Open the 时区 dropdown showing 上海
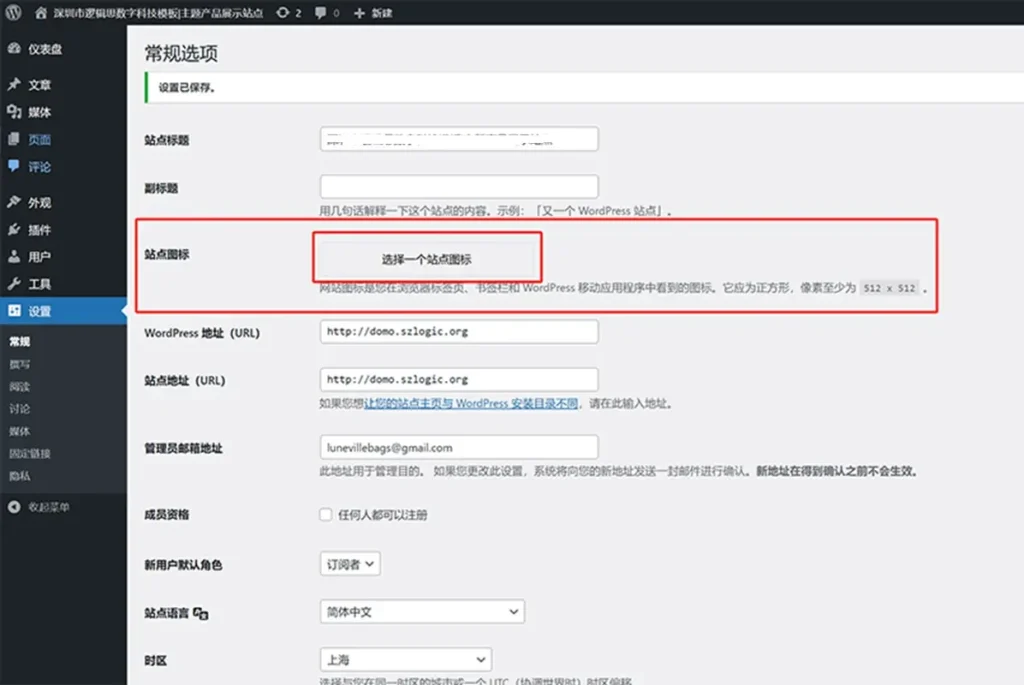Image resolution: width=1024 pixels, height=685 pixels. pyautogui.click(x=405, y=659)
